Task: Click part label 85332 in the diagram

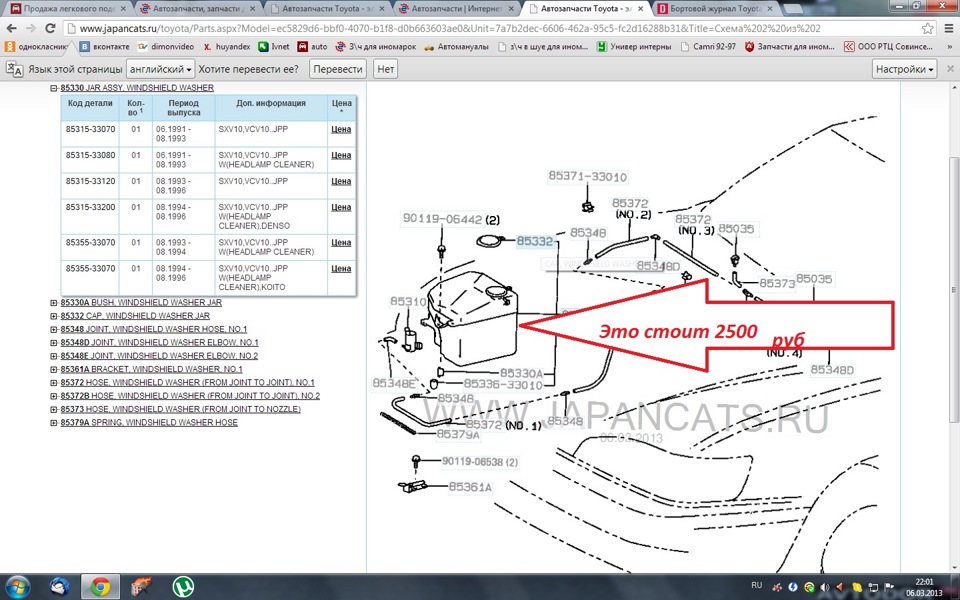Action: (534, 241)
